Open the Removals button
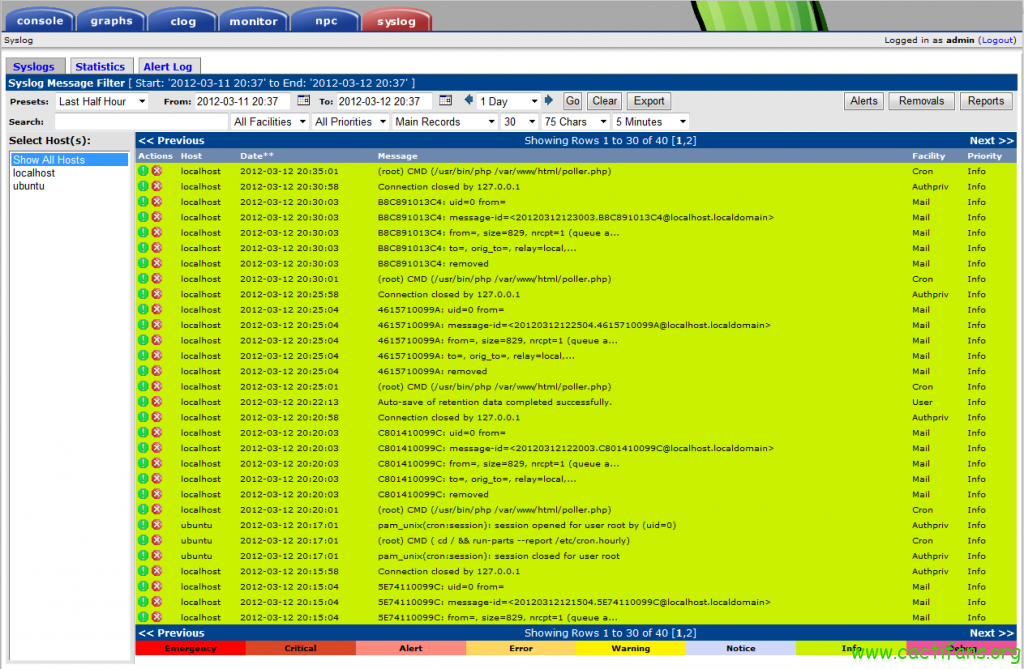1024x669 pixels. (x=921, y=101)
